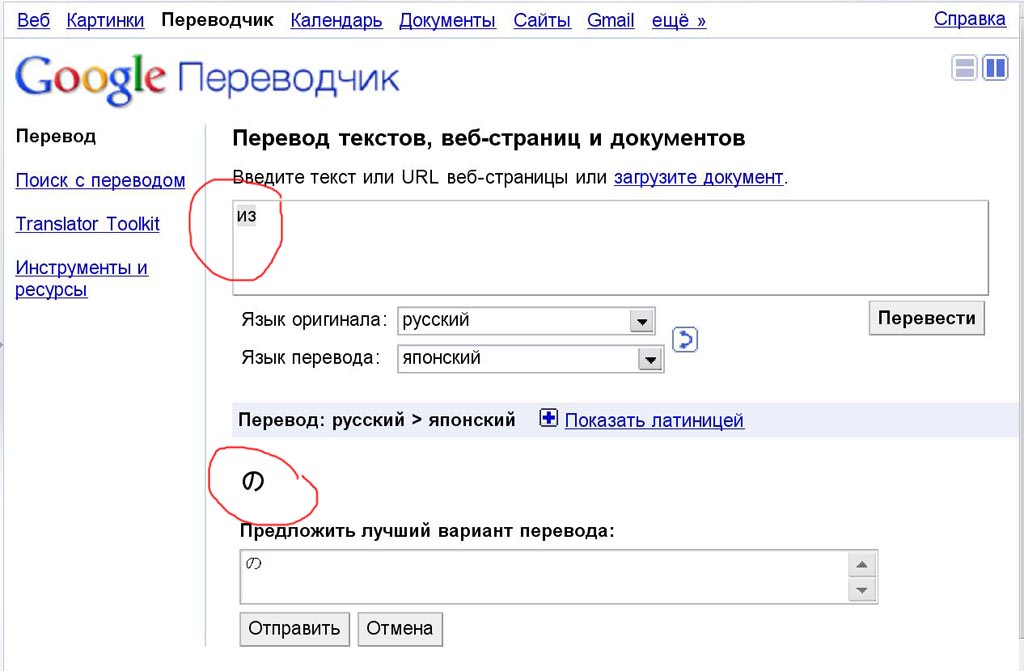1024x671 pixels.
Task: Open Поиск с переводом in the sidebar
Action: (100, 180)
